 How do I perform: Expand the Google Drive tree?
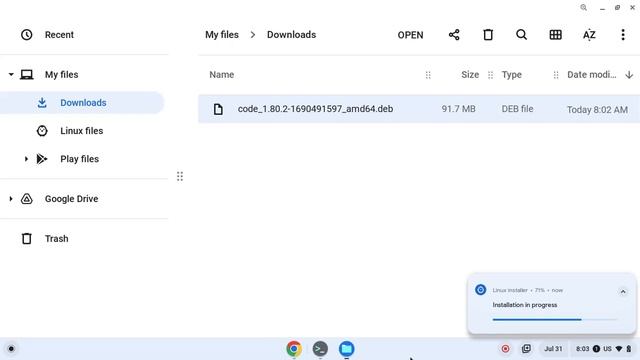11,199
